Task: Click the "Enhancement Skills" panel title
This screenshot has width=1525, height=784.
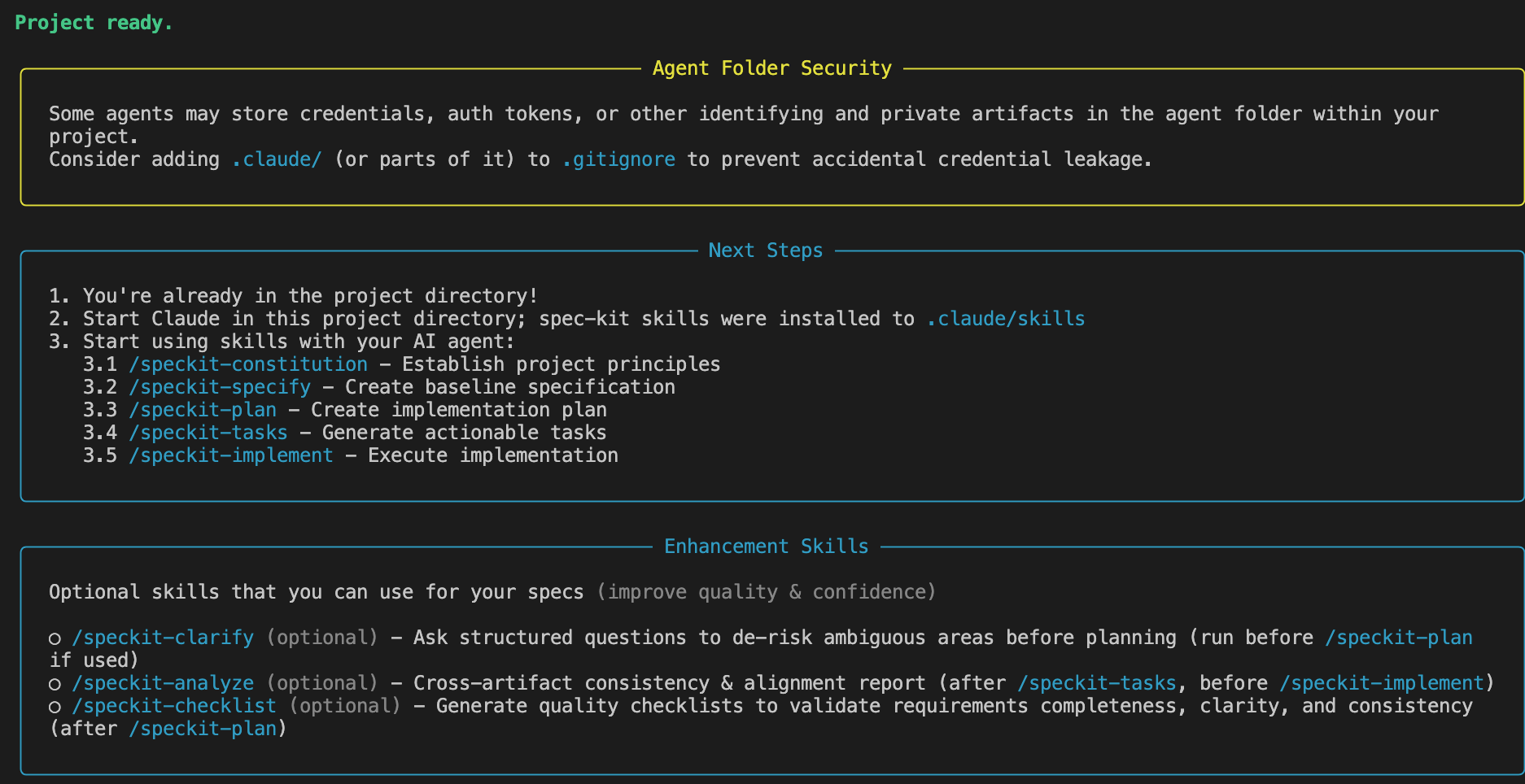Action: pyautogui.click(x=766, y=547)
